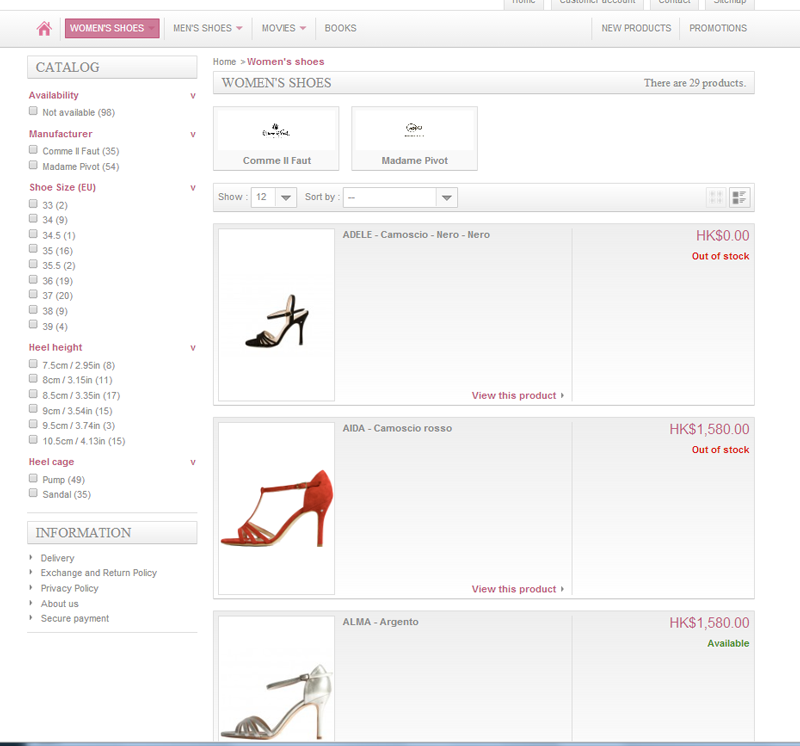
Task: Open ADELE - Camoscio - Nero title
Action: 416,235
